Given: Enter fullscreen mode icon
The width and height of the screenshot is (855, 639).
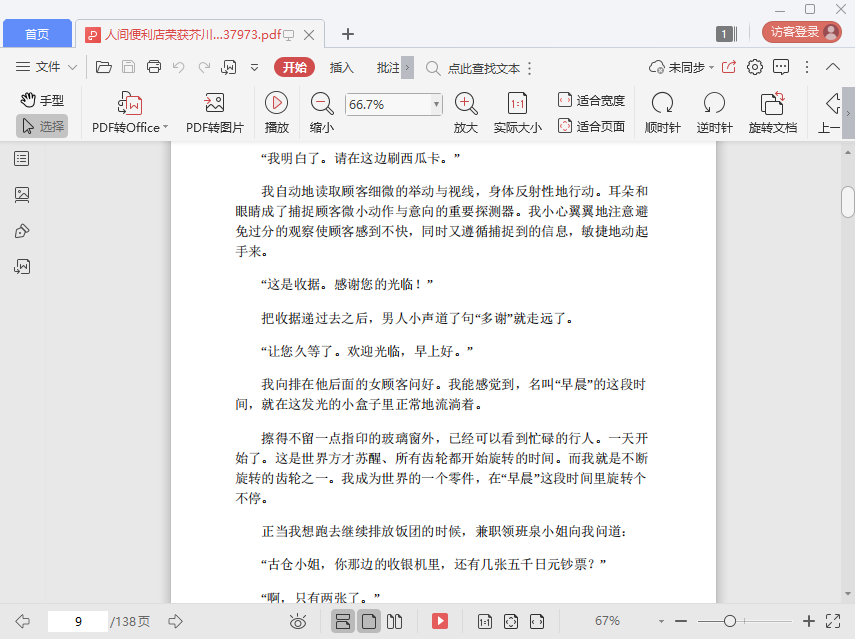Looking at the screenshot, I should [833, 621].
